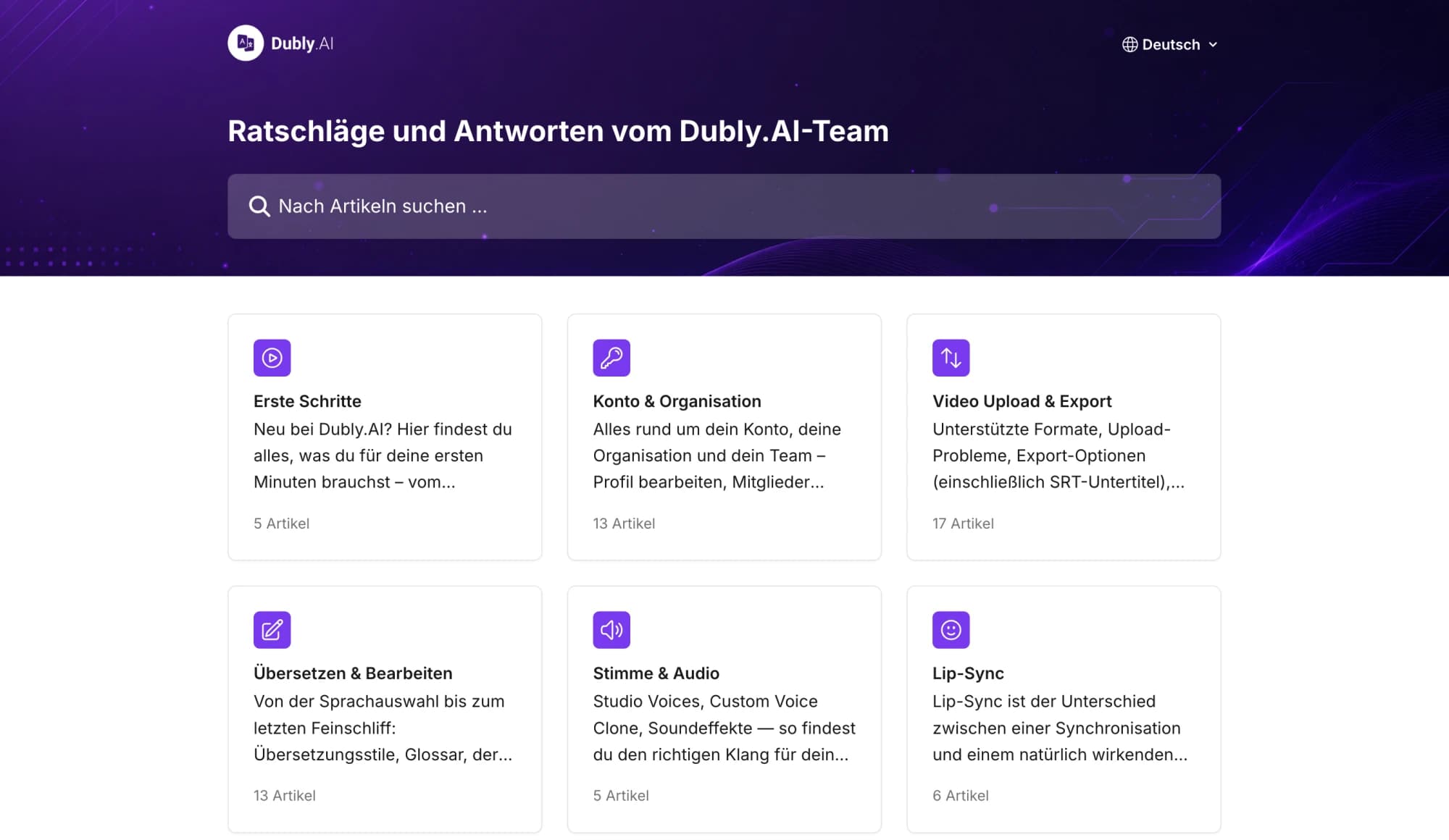Click '13 Artikel' under Übersetzen & Bearbeiten
Image resolution: width=1449 pixels, height=840 pixels.
coord(285,796)
